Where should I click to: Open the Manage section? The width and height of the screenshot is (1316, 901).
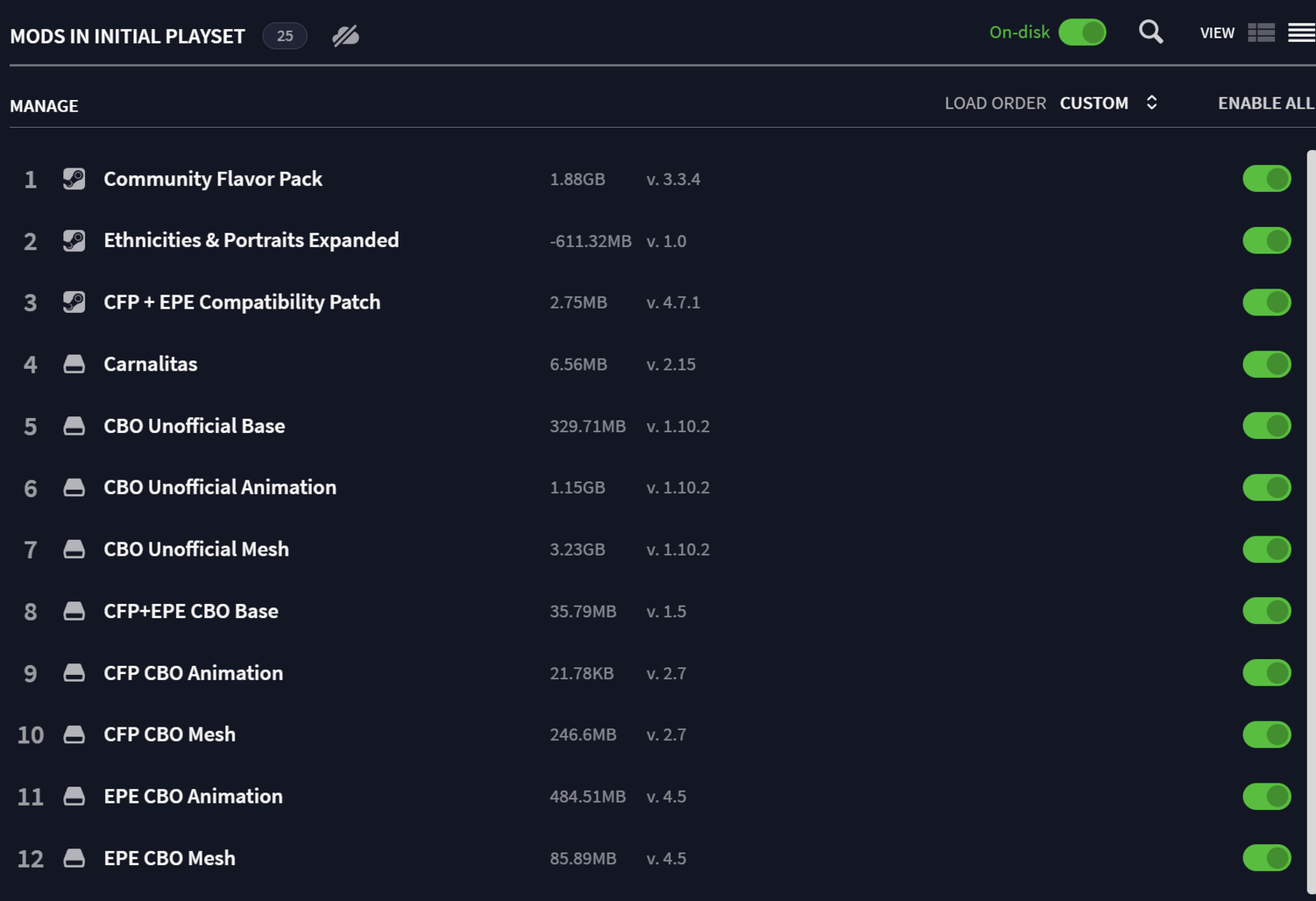pos(44,106)
